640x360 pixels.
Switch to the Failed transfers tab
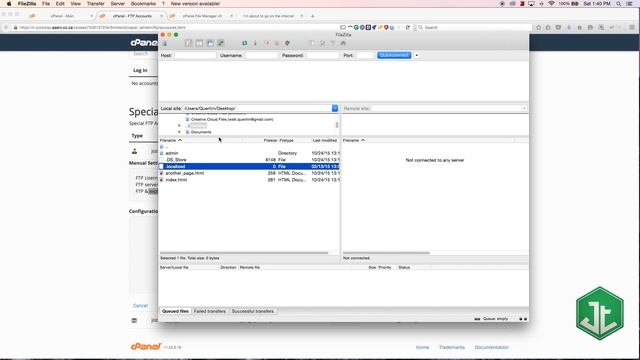pyautogui.click(x=209, y=311)
